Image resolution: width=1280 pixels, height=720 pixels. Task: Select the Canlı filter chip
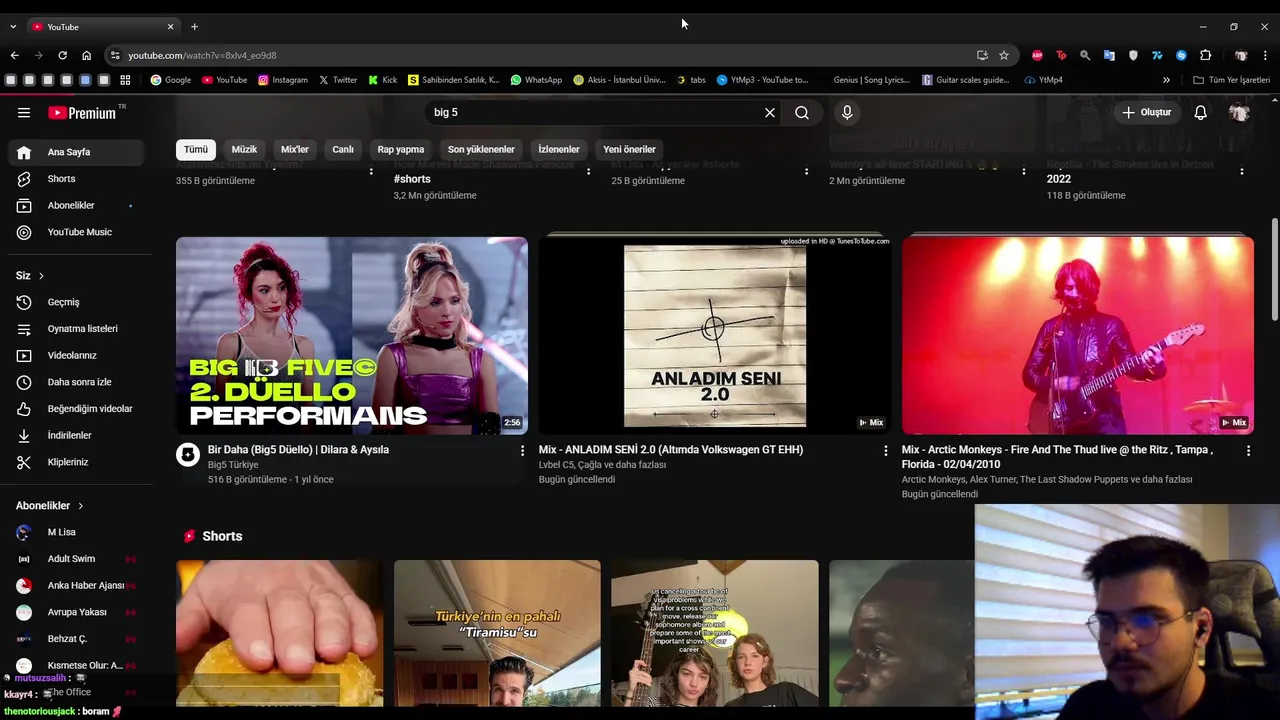tap(343, 150)
